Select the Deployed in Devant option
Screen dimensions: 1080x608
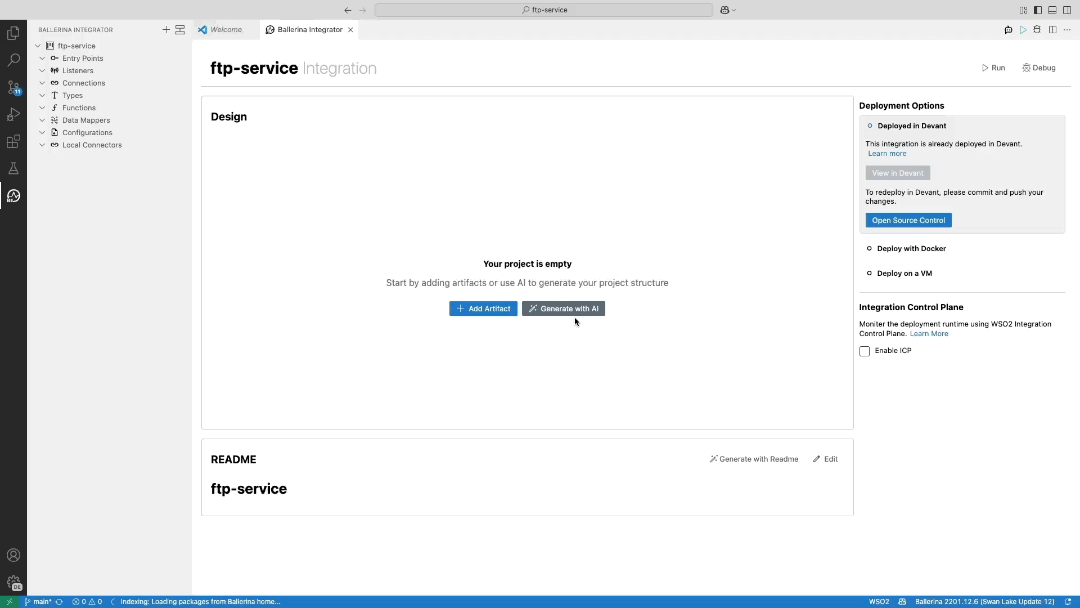(912, 125)
